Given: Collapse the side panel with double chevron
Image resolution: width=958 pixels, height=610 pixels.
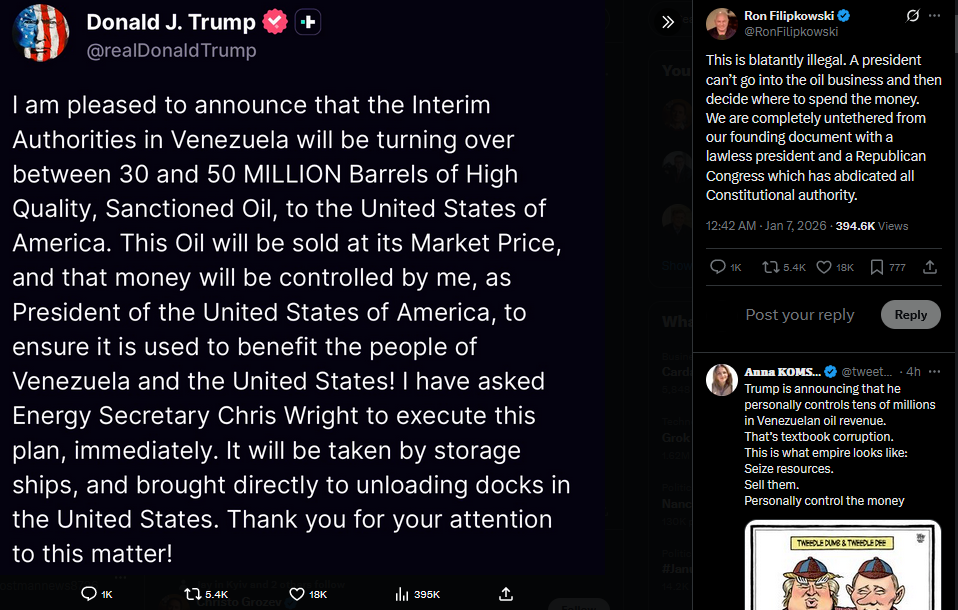Looking at the screenshot, I should 668,22.
